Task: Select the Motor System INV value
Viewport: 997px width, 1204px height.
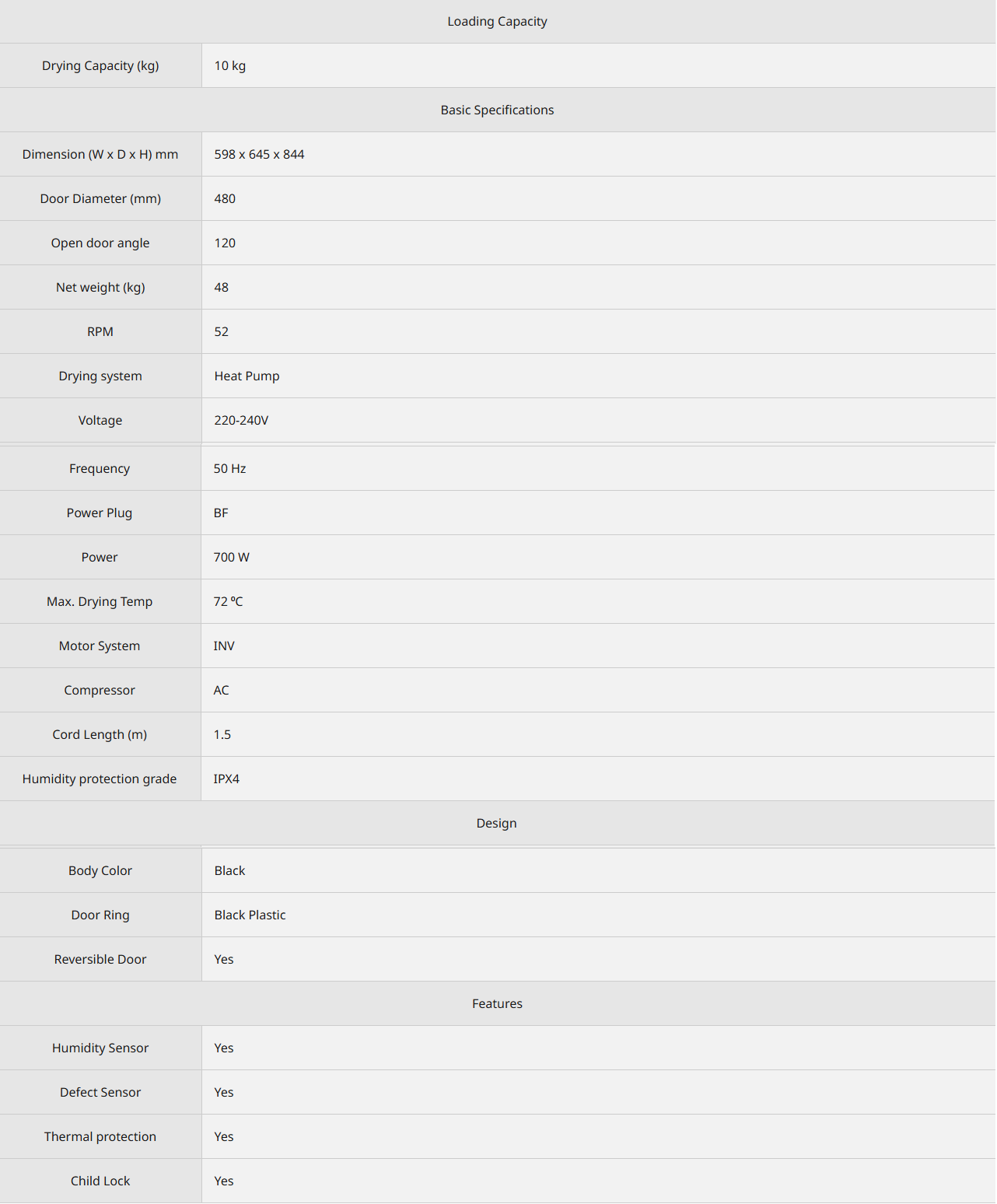Action: coord(224,646)
